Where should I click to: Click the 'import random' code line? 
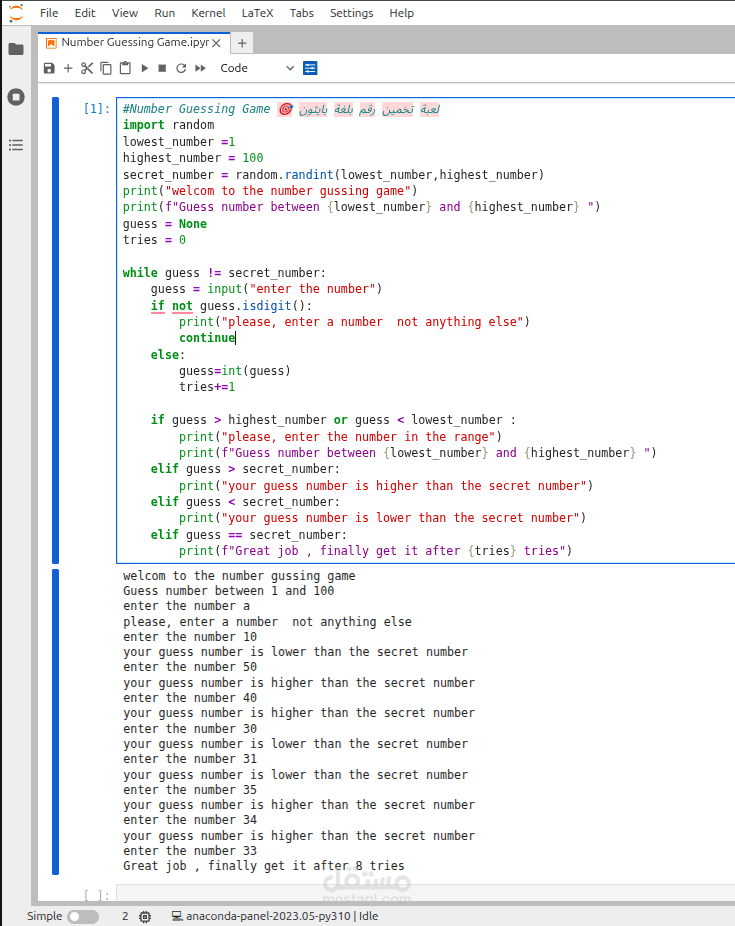pyautogui.click(x=168, y=125)
